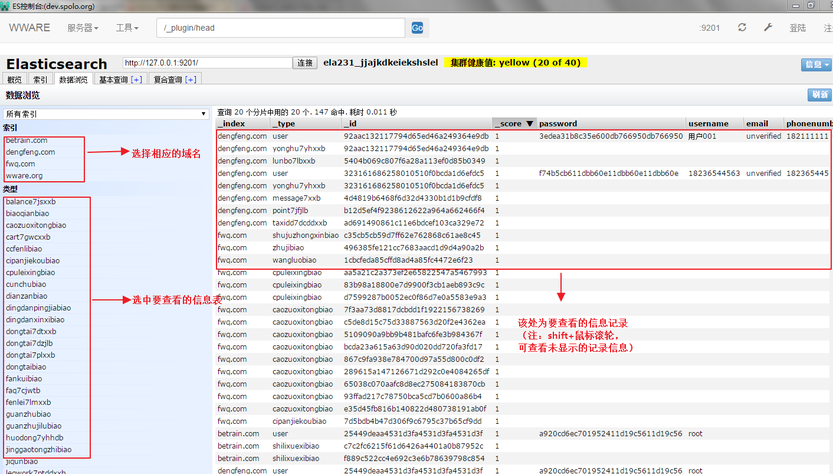
Task: Select type dingdanxinxibiao
Action: [x=35, y=319]
